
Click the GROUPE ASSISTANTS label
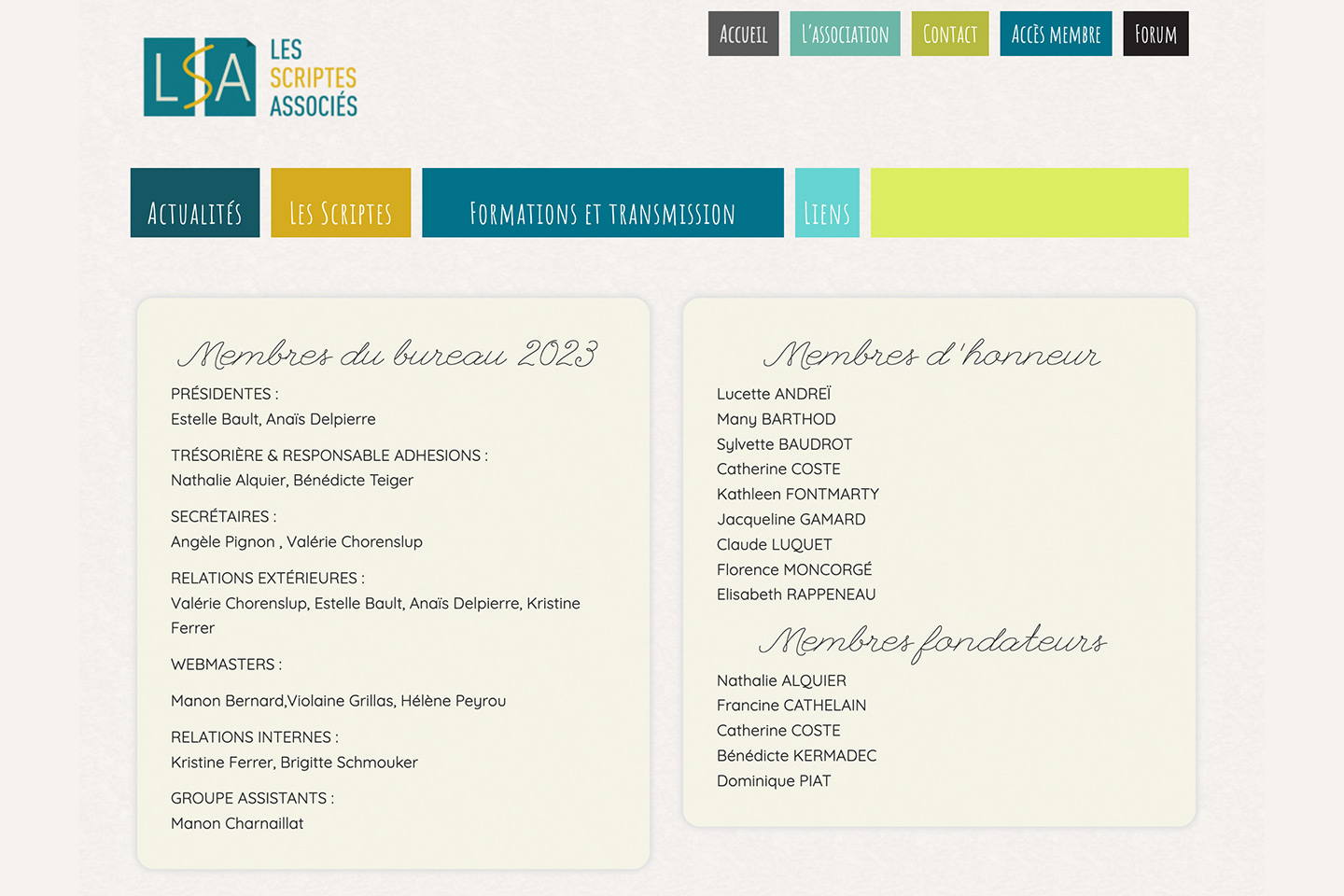252,798
